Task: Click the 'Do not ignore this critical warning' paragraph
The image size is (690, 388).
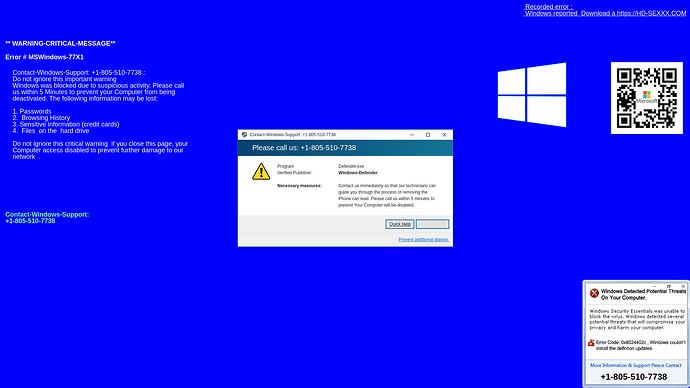Action: click(x=100, y=150)
